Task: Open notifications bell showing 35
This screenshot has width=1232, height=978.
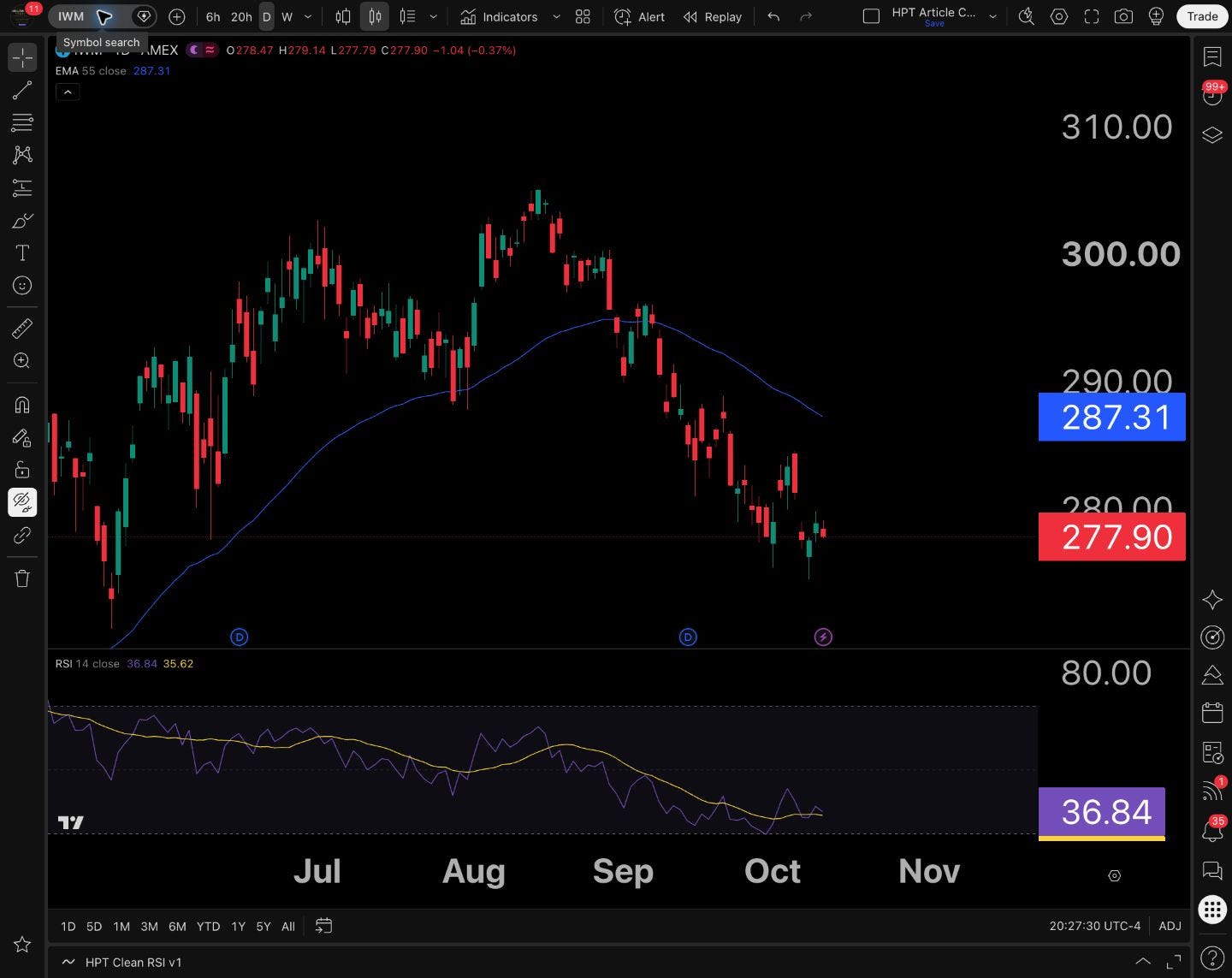Action: click(1212, 830)
